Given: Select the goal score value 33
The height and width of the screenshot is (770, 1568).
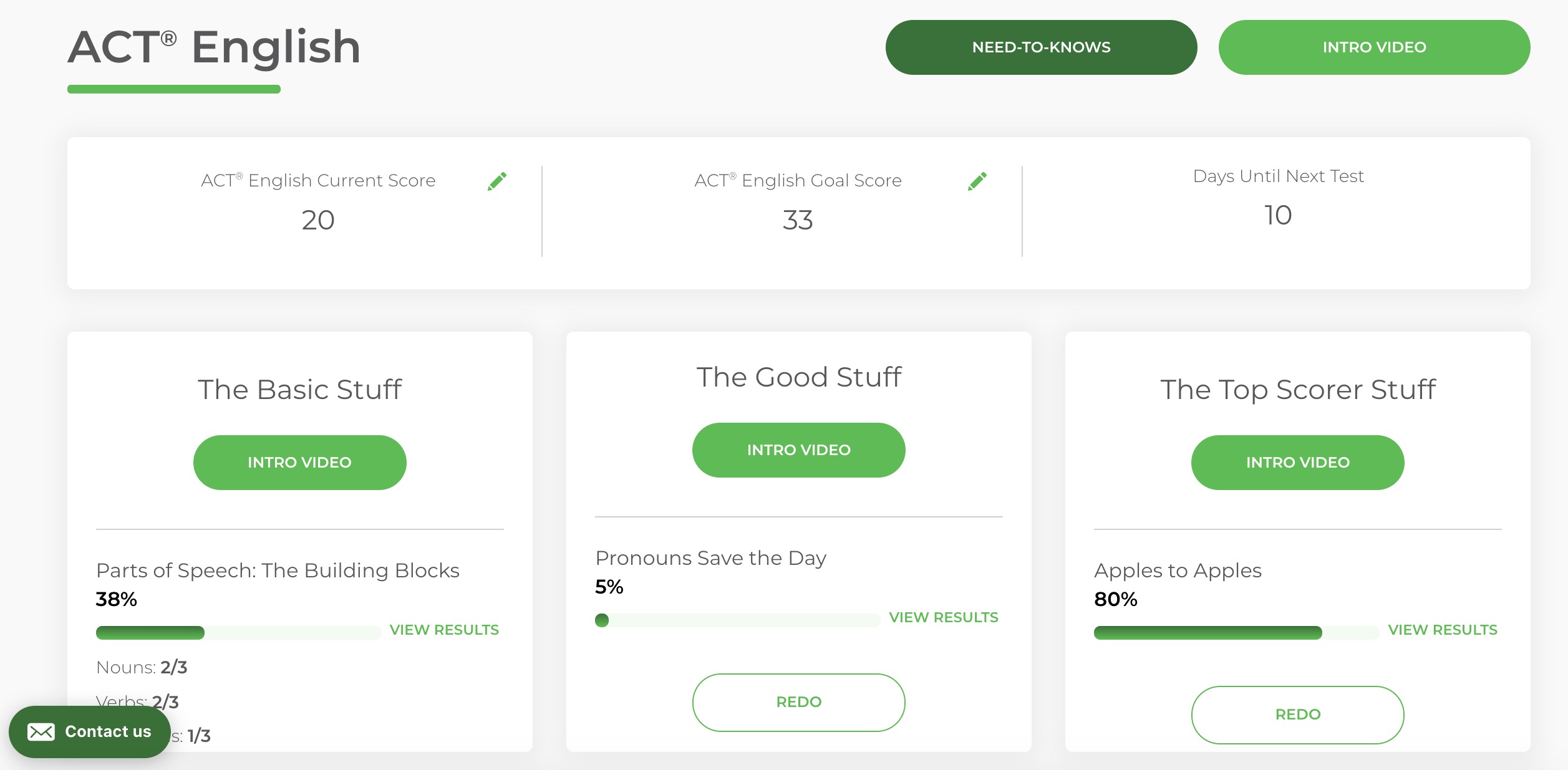Looking at the screenshot, I should [x=798, y=220].
